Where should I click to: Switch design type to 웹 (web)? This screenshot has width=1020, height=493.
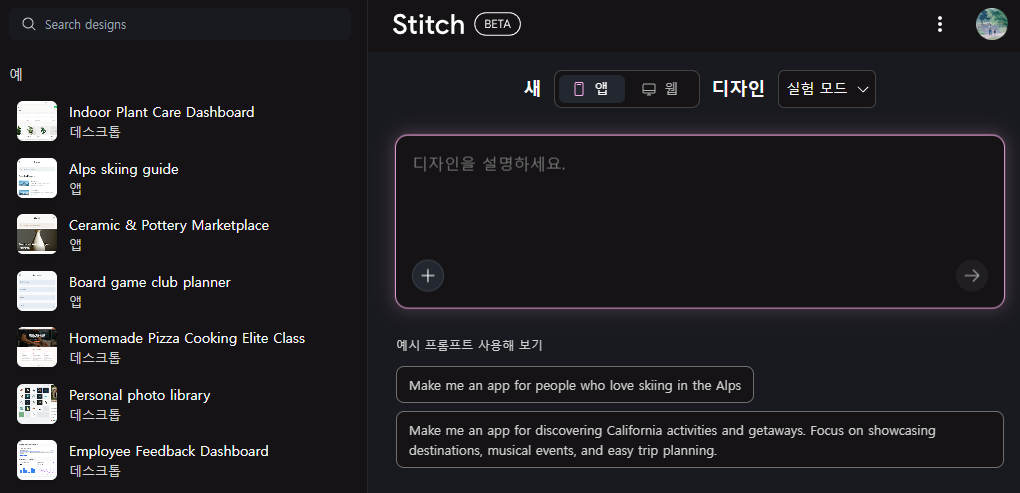(660, 89)
